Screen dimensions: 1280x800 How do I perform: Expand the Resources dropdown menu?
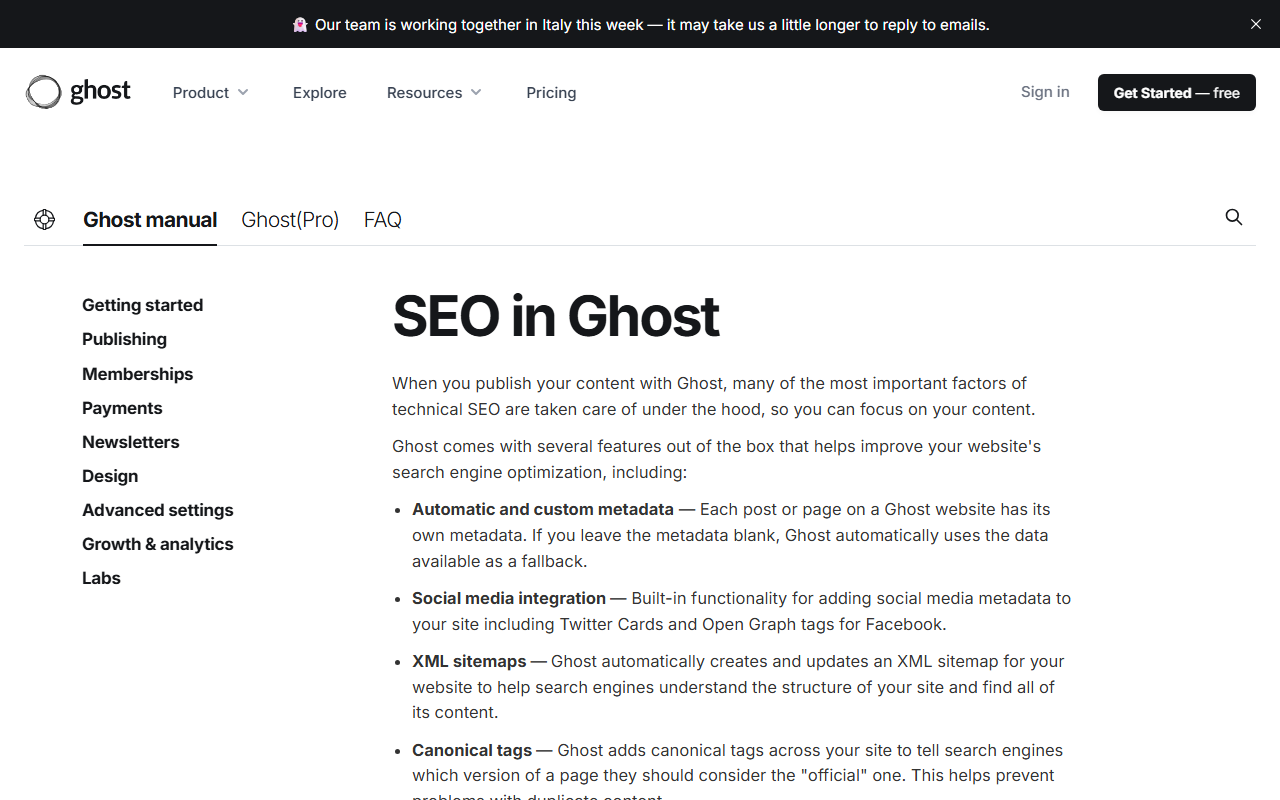click(435, 92)
